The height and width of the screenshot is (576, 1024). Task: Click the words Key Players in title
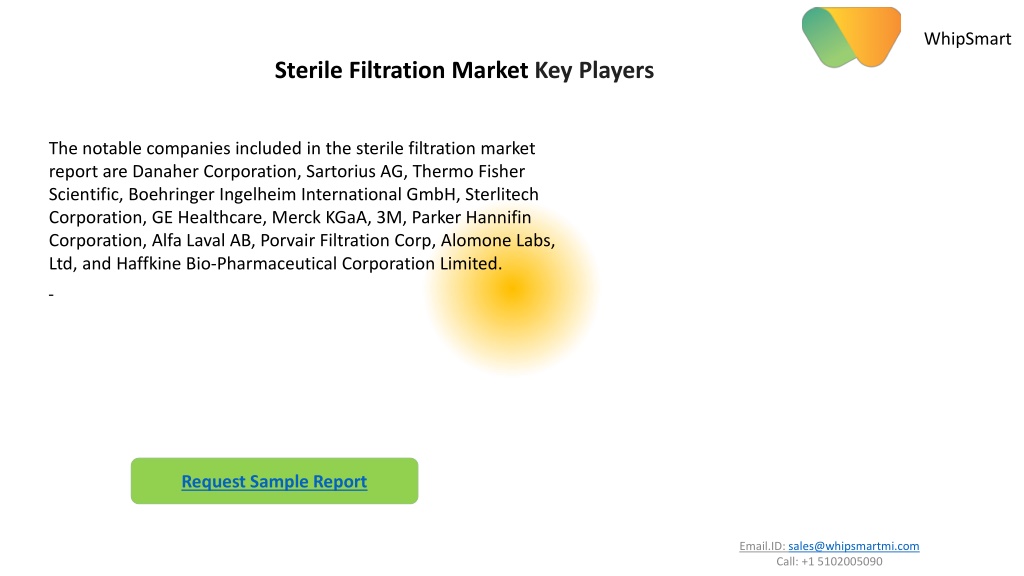(x=594, y=70)
